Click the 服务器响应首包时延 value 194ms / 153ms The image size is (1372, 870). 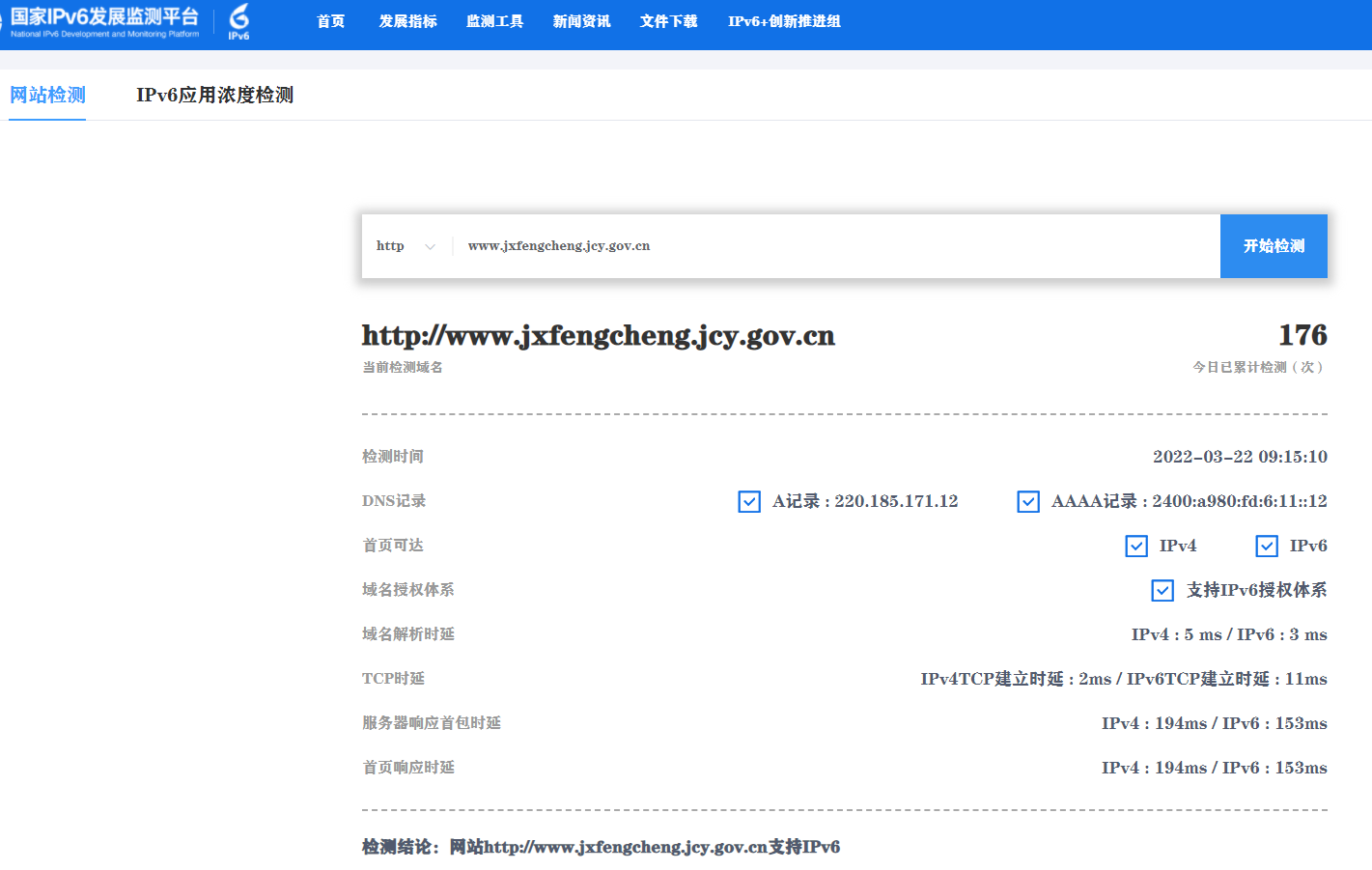[x=1215, y=723]
